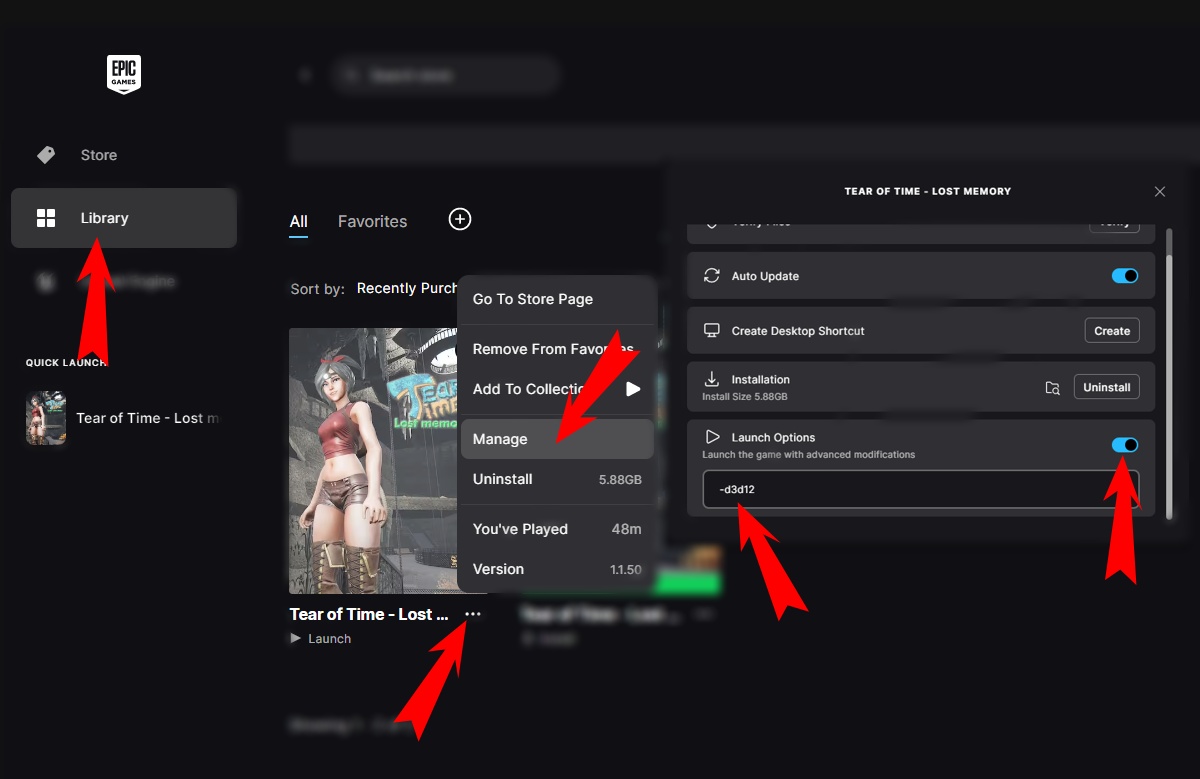The width and height of the screenshot is (1200, 779).
Task: Click the Uninstall button in Installation row
Action: pos(1107,387)
